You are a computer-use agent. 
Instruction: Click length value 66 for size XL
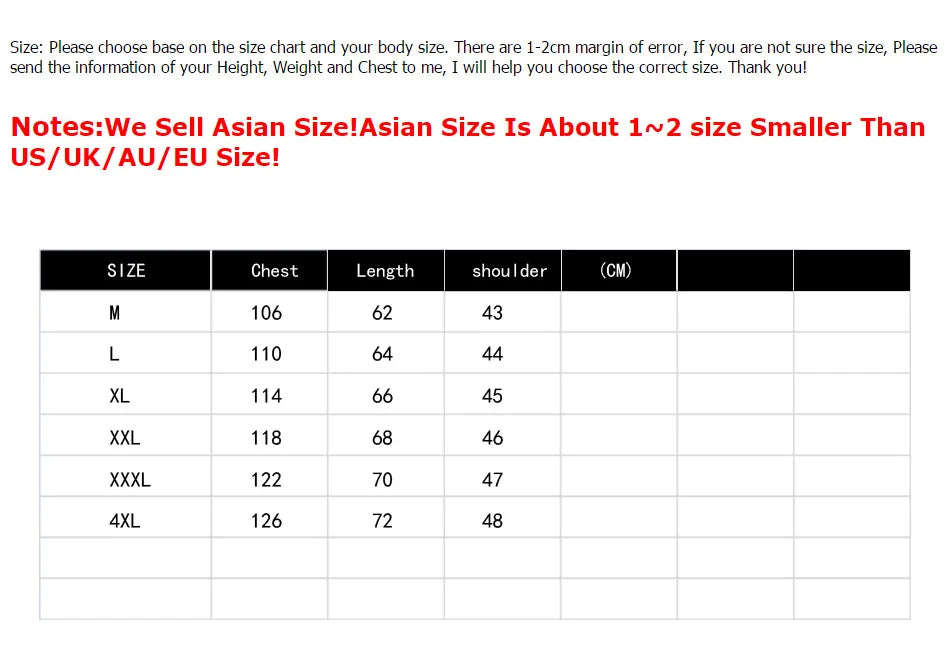(x=382, y=396)
